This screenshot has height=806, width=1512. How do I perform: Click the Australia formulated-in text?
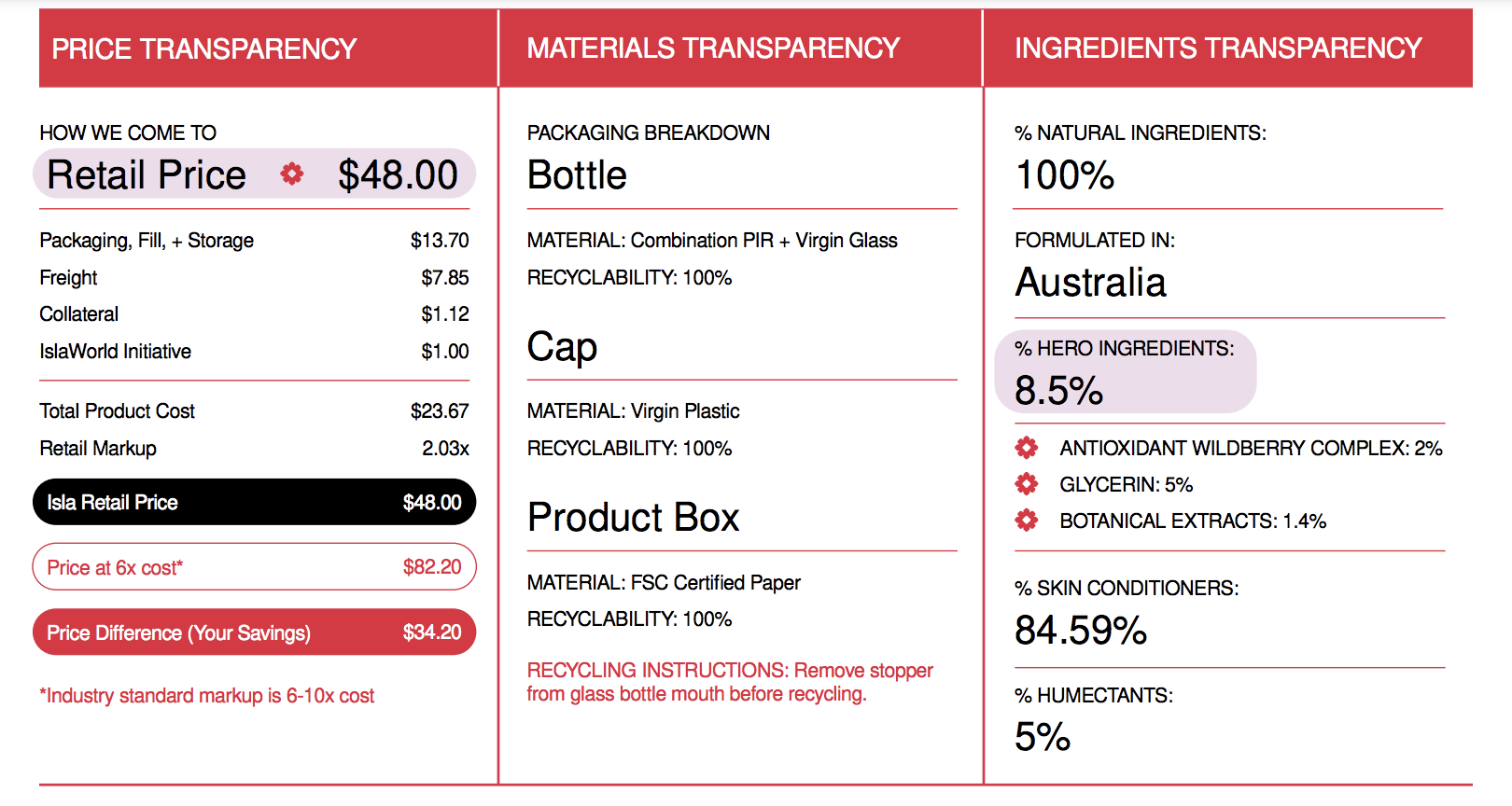tap(1090, 283)
